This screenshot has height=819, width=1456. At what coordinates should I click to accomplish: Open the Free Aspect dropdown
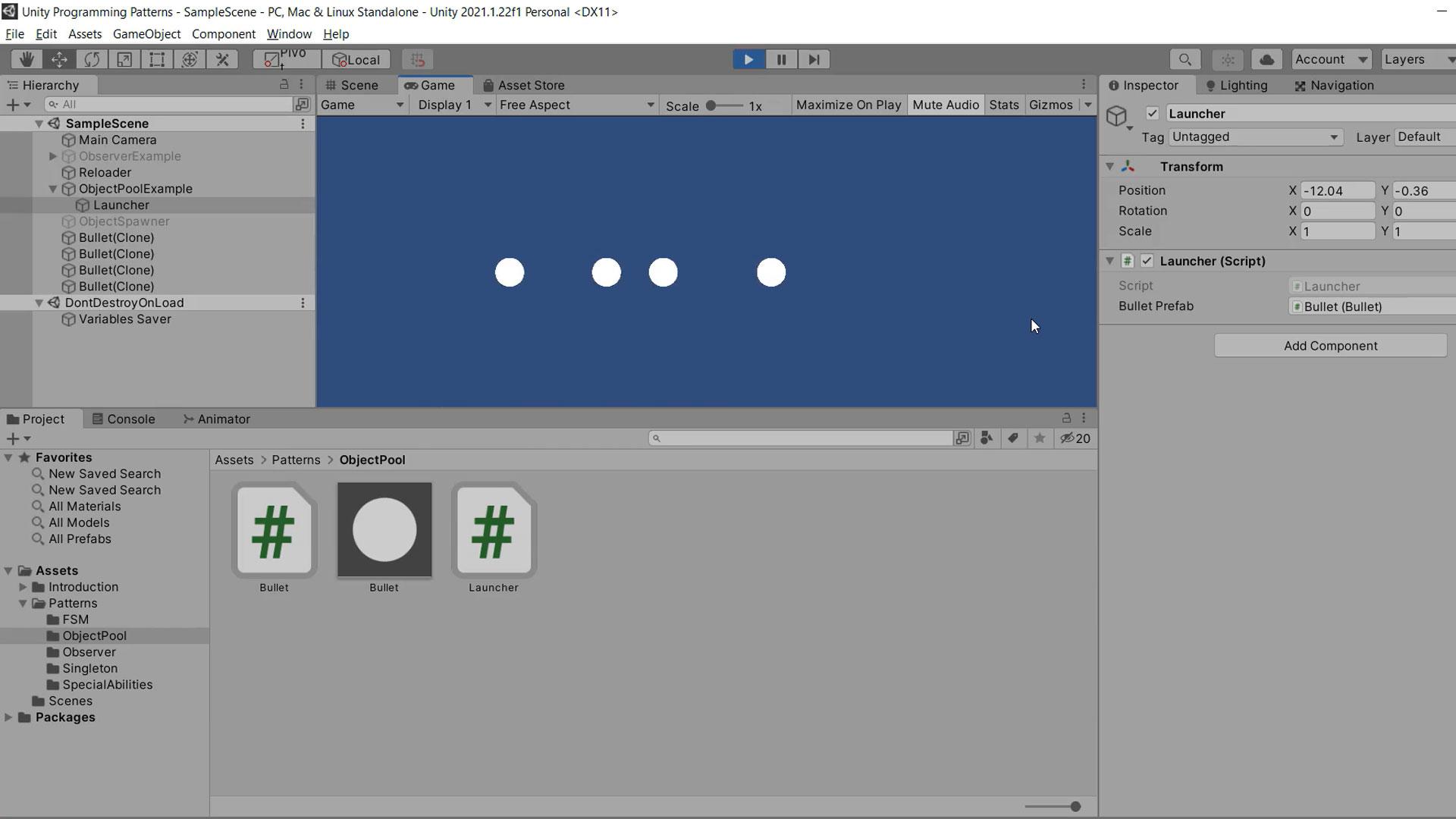[576, 105]
